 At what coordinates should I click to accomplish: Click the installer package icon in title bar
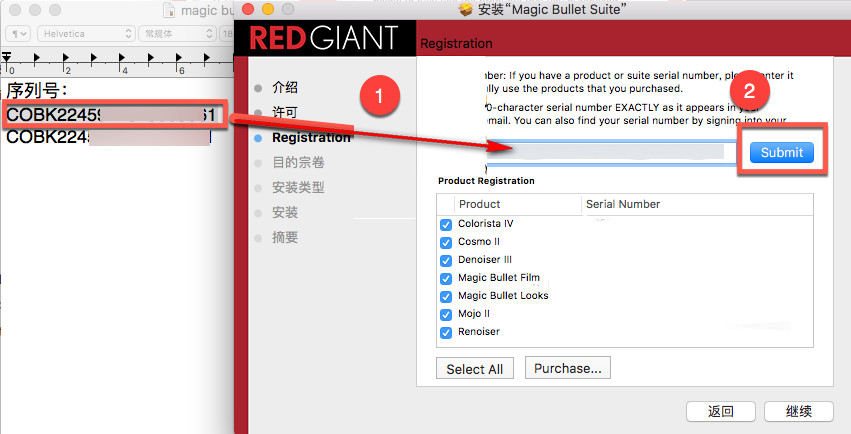466,9
